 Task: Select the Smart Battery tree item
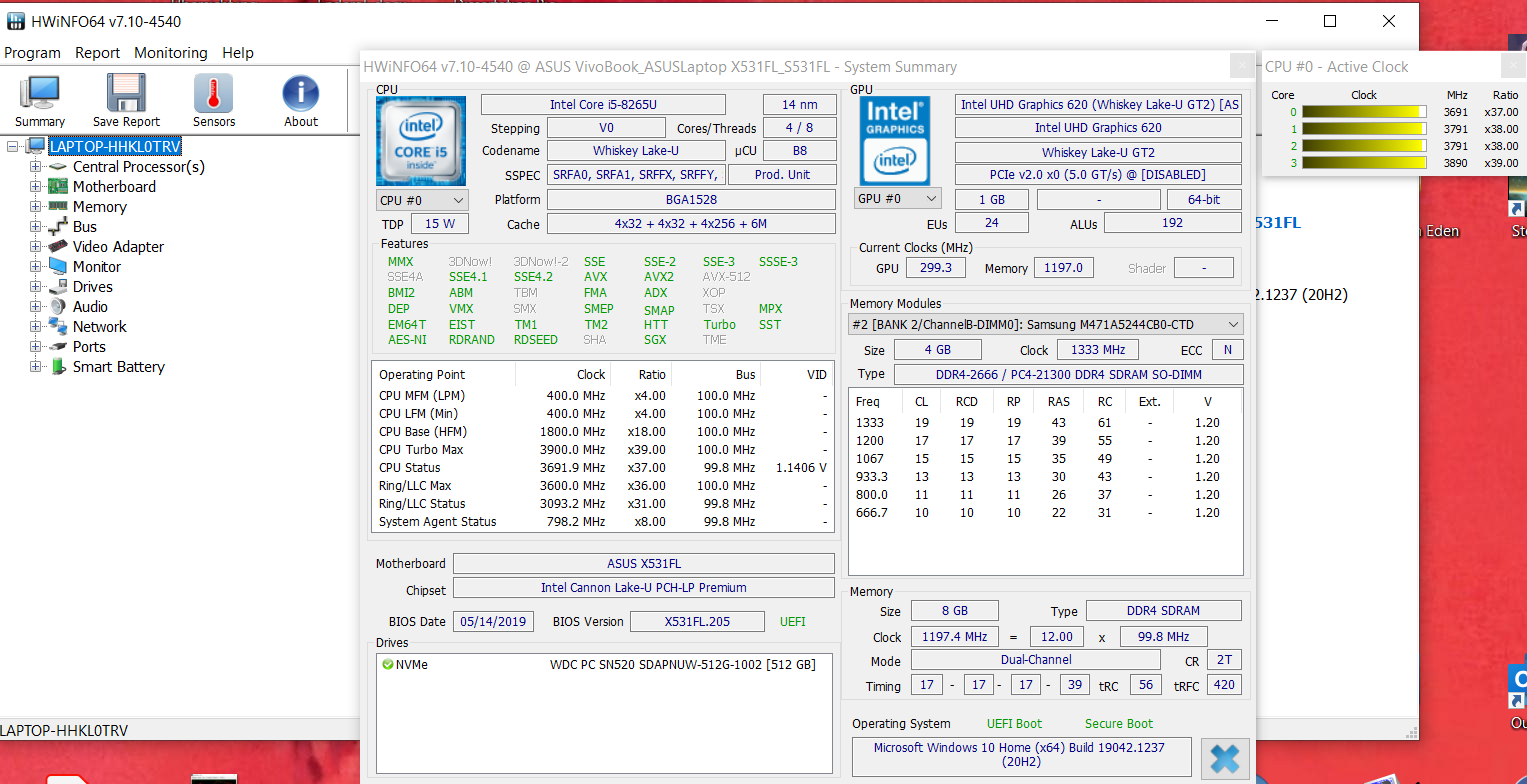119,367
